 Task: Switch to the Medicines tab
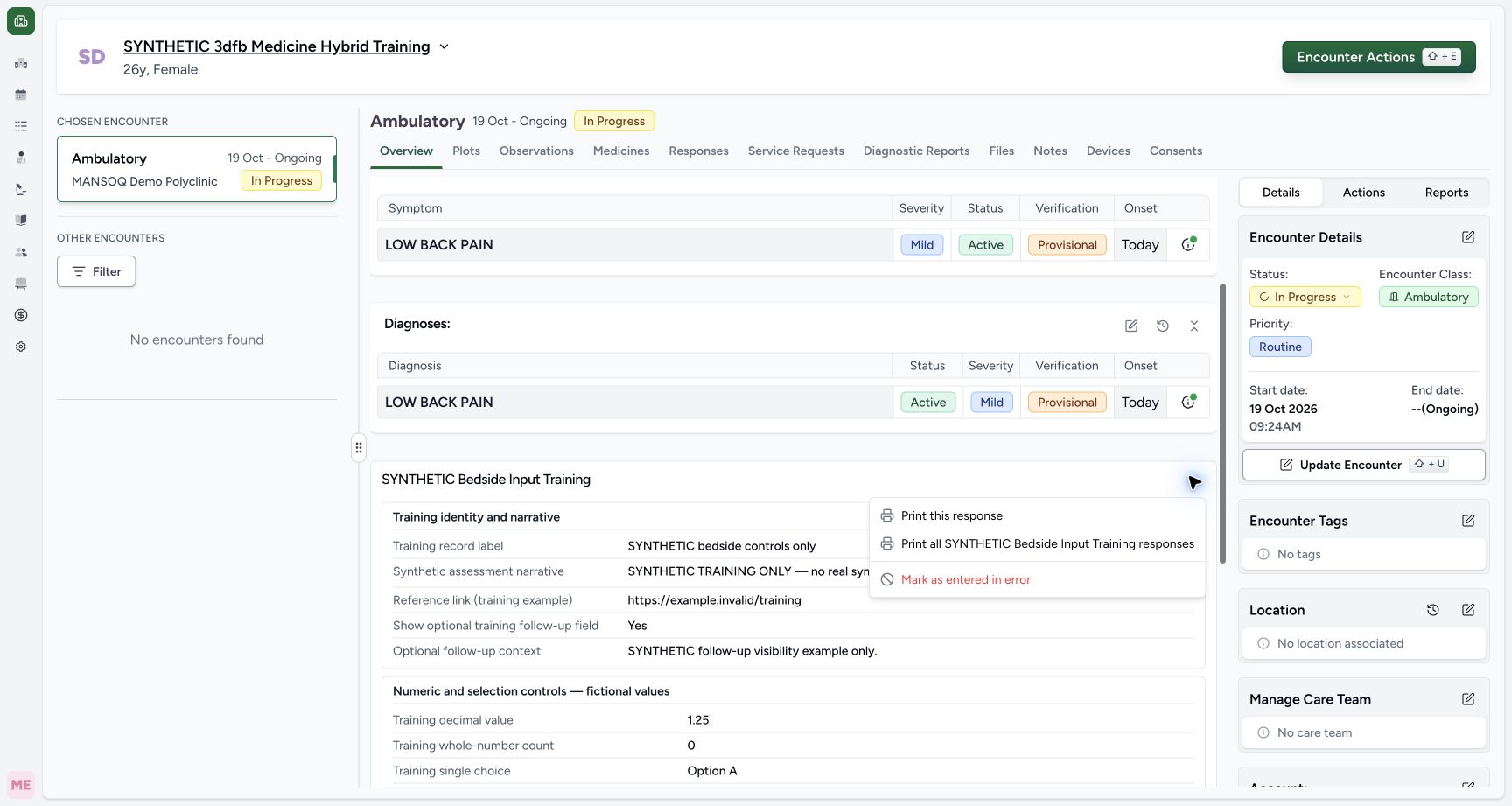[x=621, y=151]
